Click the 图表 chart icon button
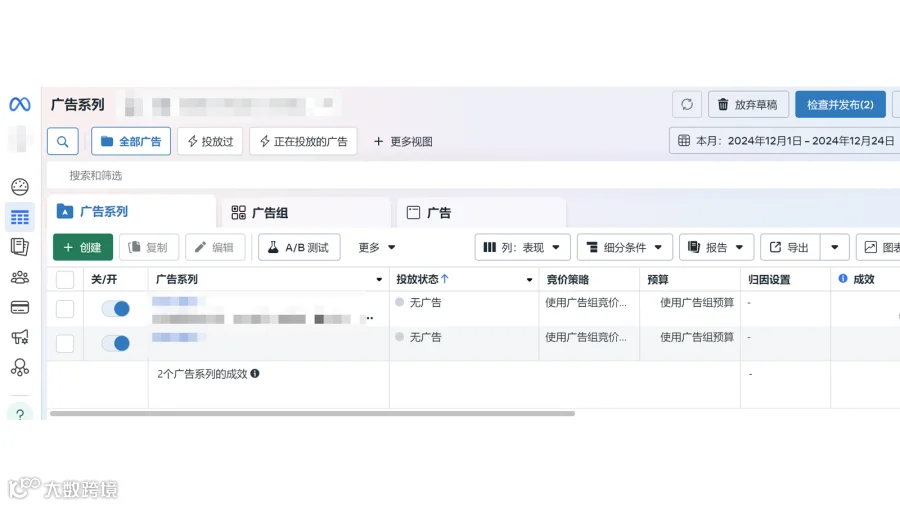This screenshot has width=900, height=506. (x=879, y=247)
